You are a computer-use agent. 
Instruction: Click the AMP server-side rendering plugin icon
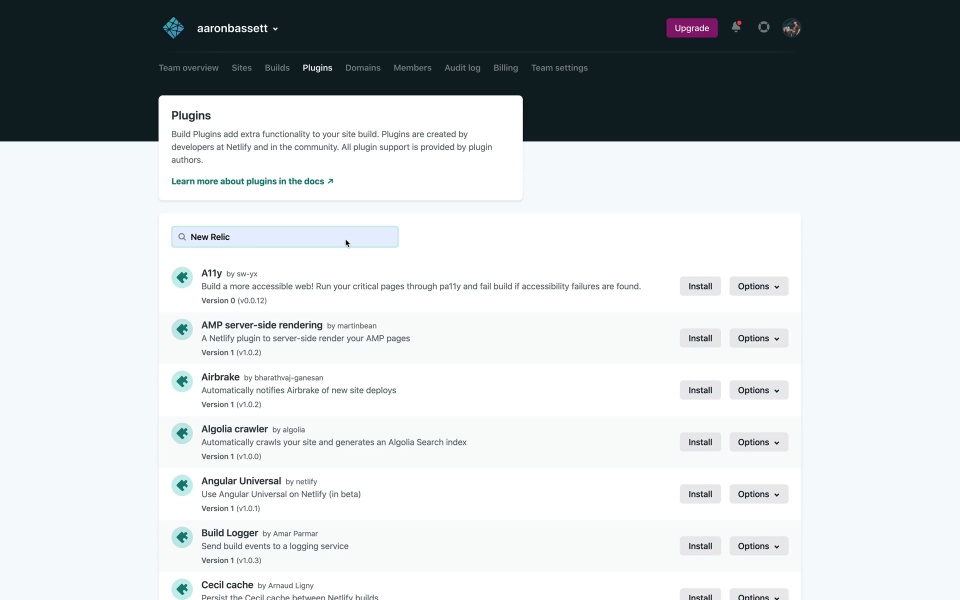pos(182,329)
